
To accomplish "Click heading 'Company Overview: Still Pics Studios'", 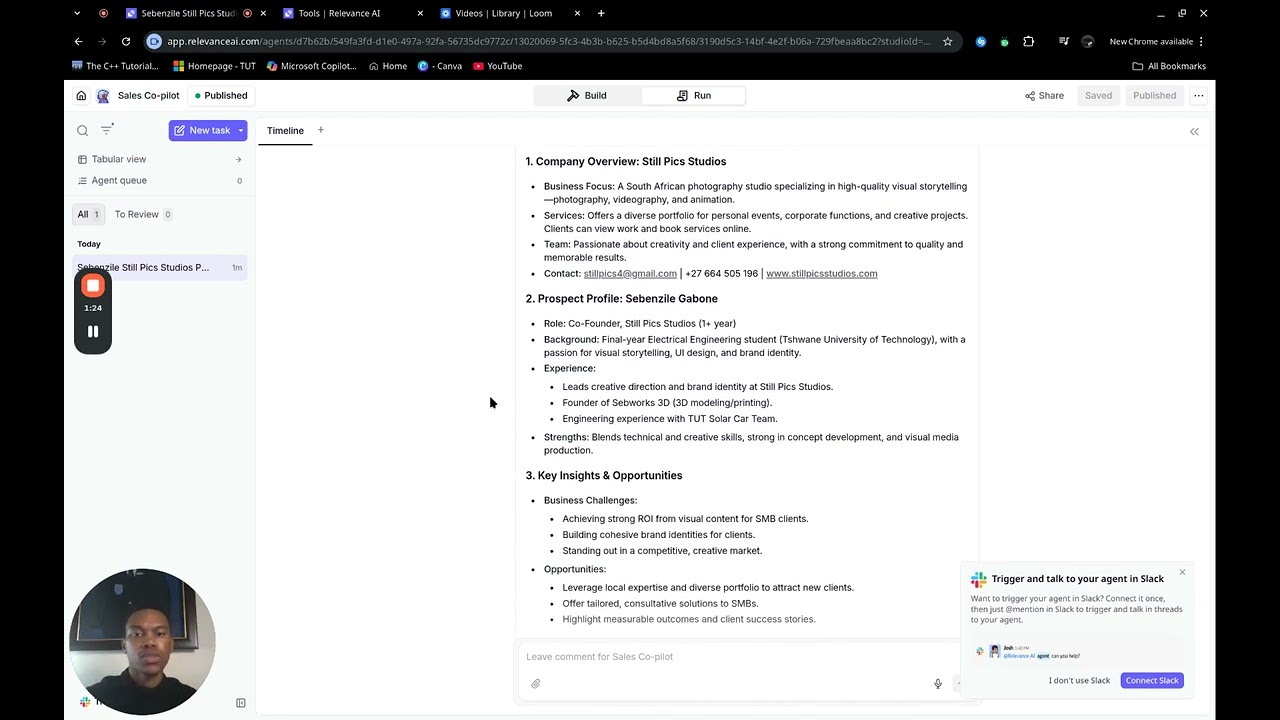I will tap(626, 162).
